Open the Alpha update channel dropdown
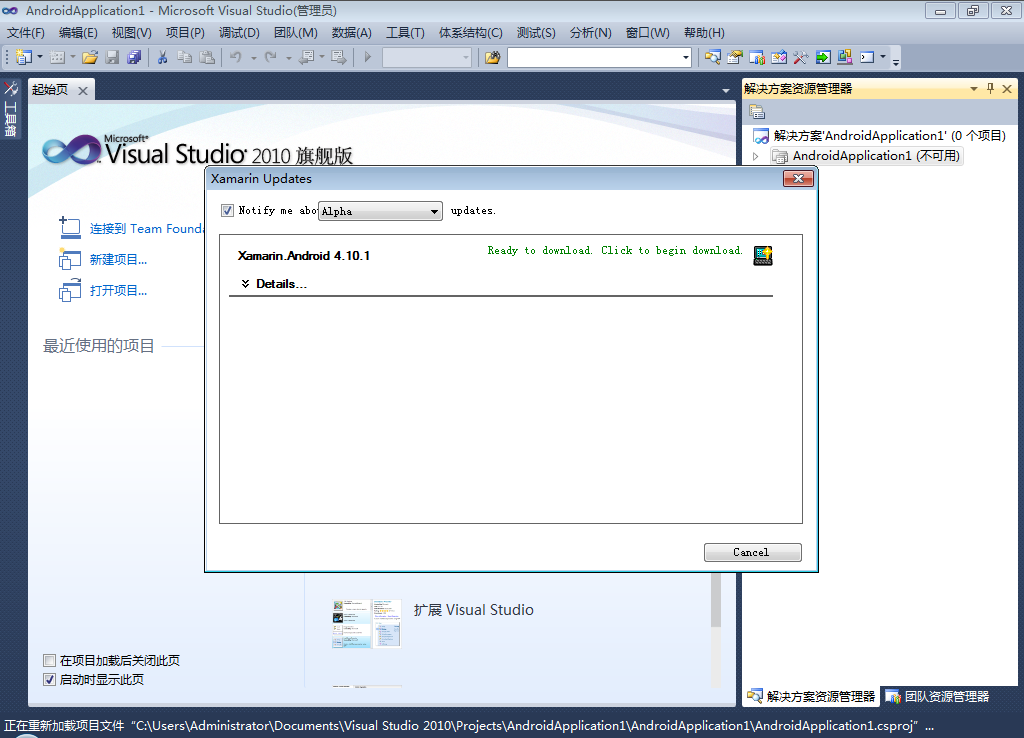Image resolution: width=1024 pixels, height=738 pixels. (x=380, y=211)
